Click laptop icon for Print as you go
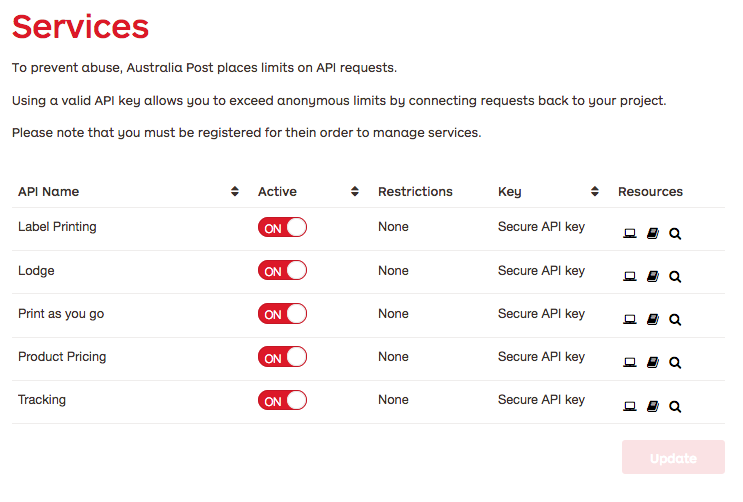The height and width of the screenshot is (502, 743). pyautogui.click(x=629, y=319)
